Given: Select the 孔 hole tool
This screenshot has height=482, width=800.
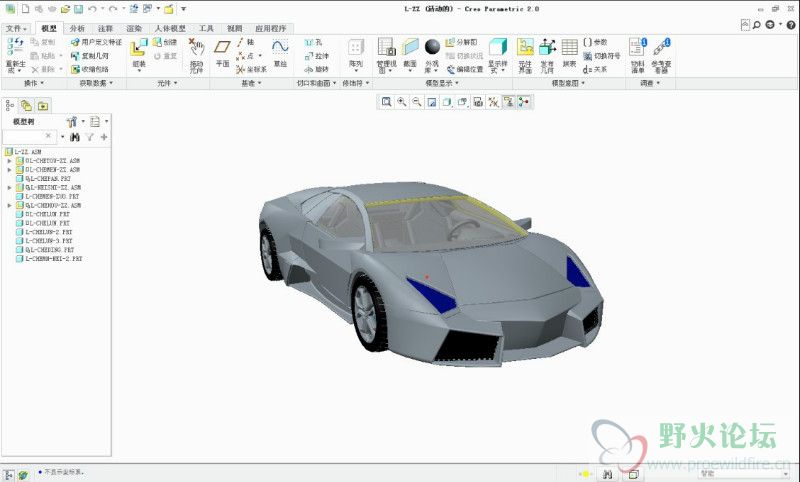Looking at the screenshot, I should pos(313,42).
